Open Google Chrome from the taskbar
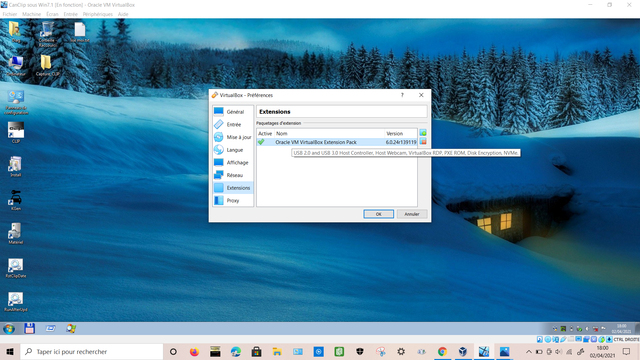Screen dimensions: 640x360 tap(442, 351)
